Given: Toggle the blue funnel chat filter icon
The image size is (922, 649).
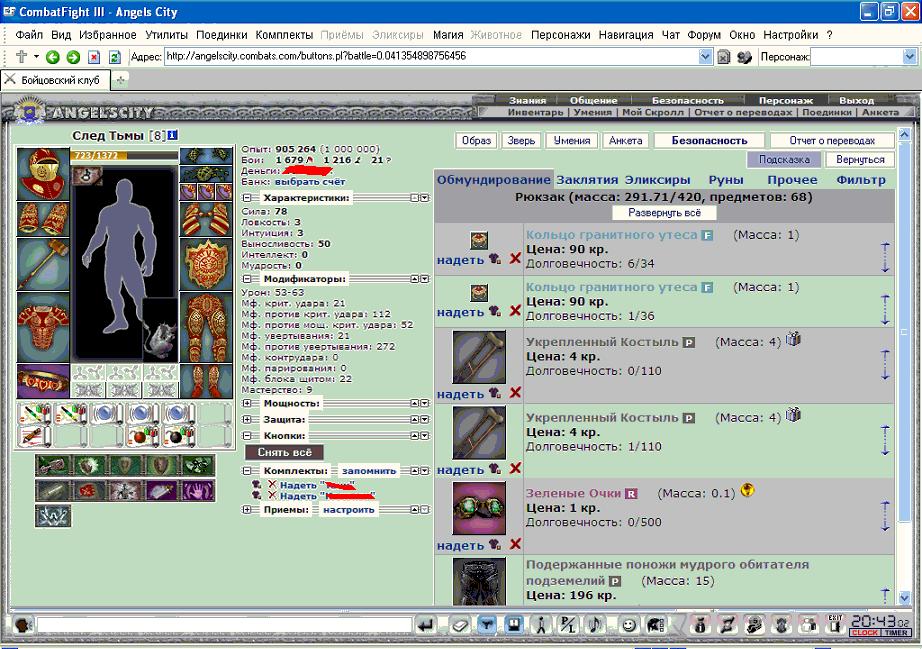Looking at the screenshot, I should 486,625.
